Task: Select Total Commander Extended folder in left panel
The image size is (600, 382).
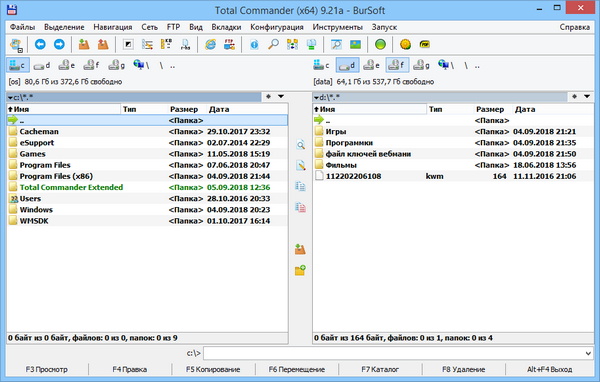Action: [147, 187]
